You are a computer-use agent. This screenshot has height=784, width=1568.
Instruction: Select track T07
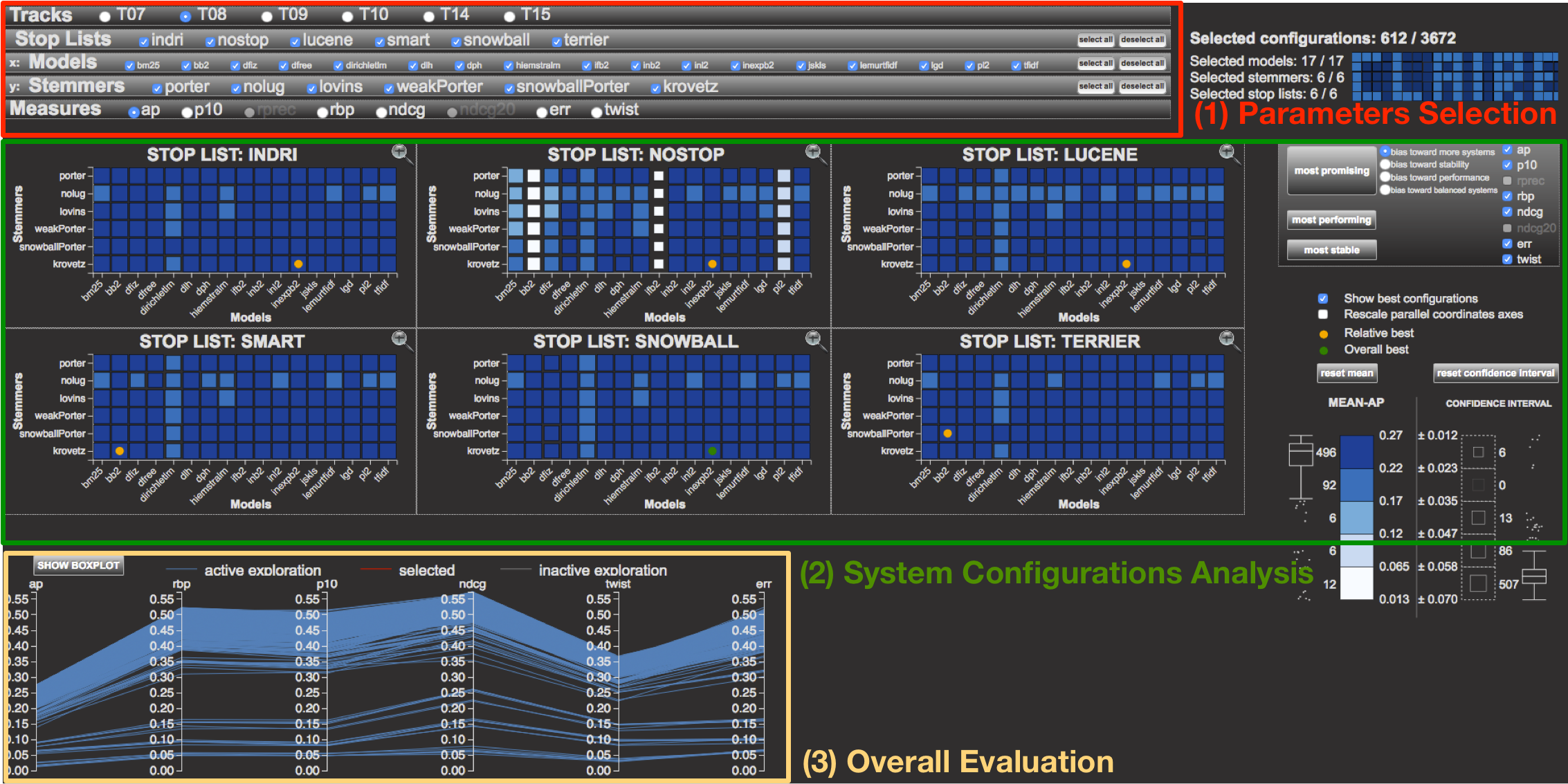[x=105, y=16]
